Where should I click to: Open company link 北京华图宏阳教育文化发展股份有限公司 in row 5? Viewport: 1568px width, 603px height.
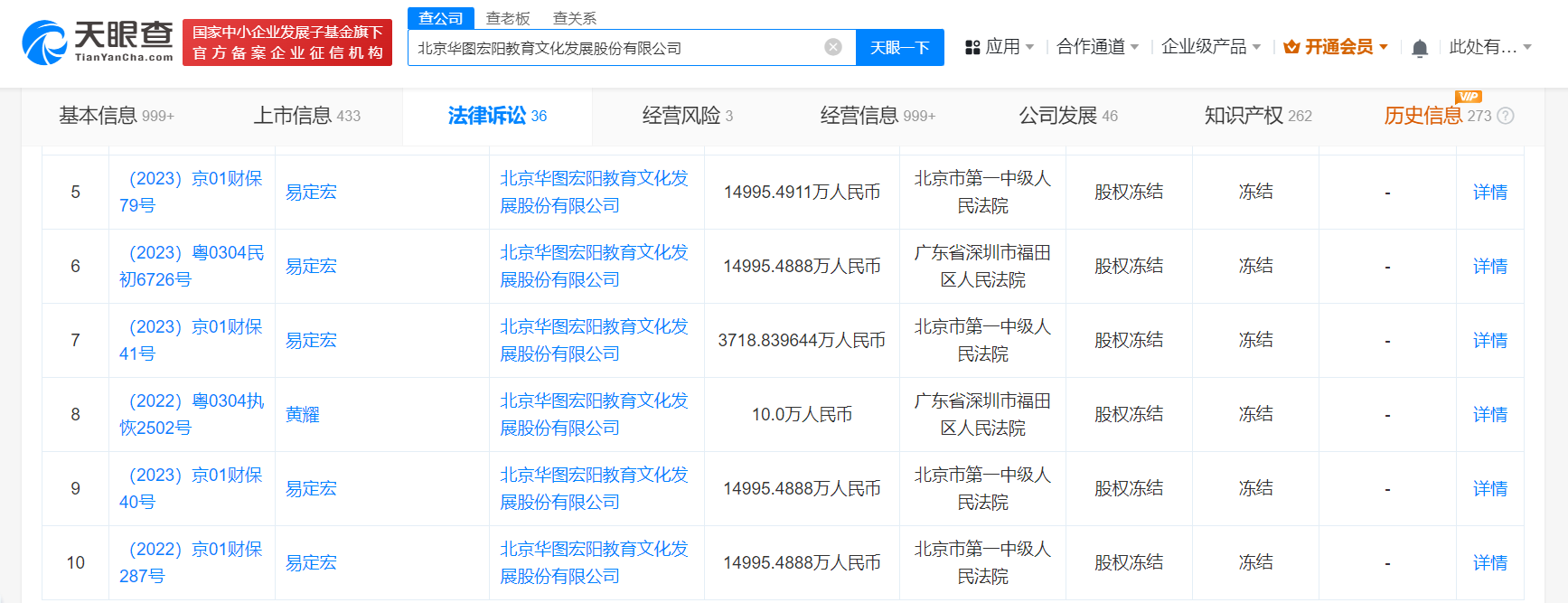click(595, 192)
